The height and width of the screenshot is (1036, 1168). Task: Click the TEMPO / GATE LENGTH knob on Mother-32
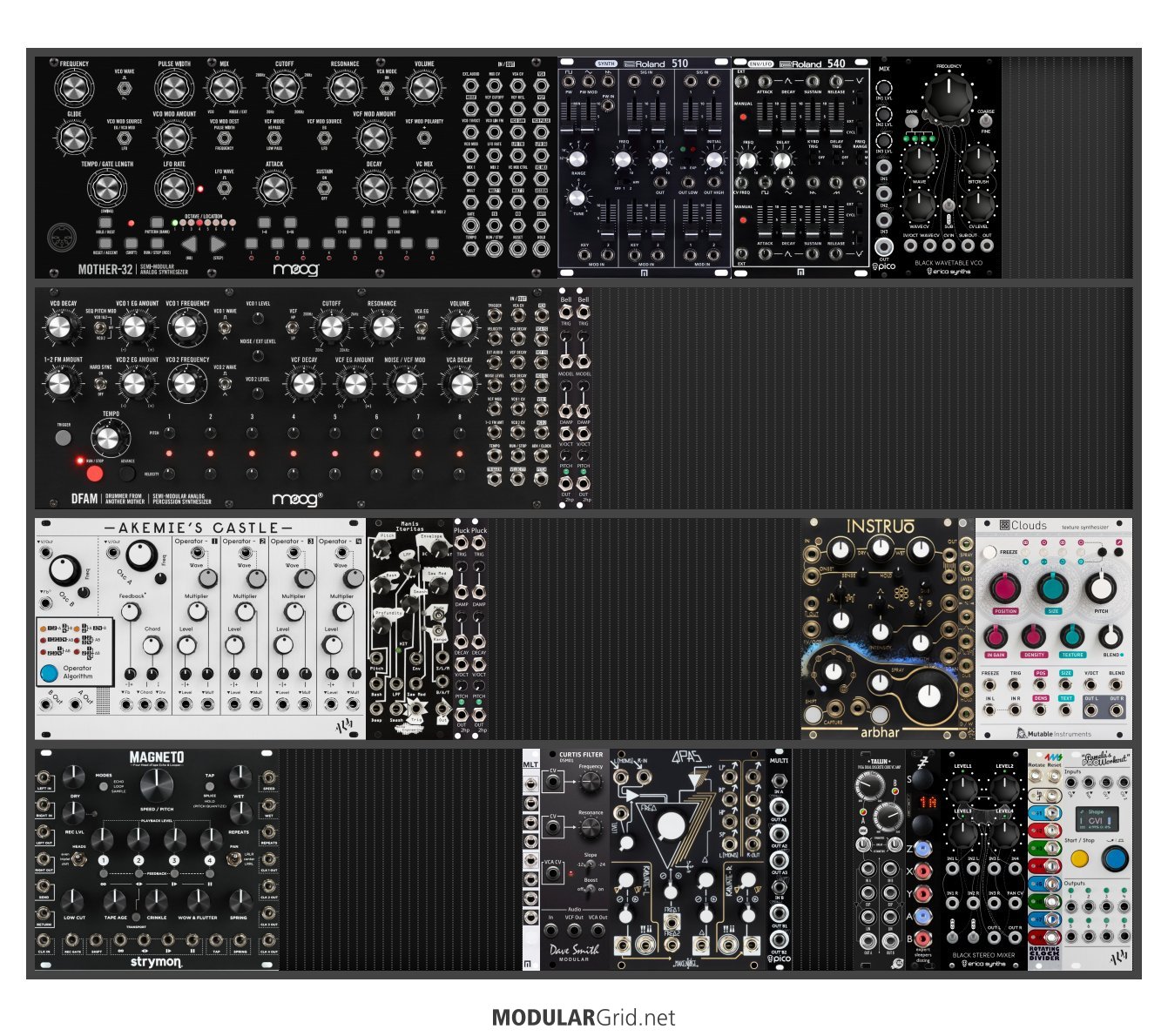click(105, 188)
